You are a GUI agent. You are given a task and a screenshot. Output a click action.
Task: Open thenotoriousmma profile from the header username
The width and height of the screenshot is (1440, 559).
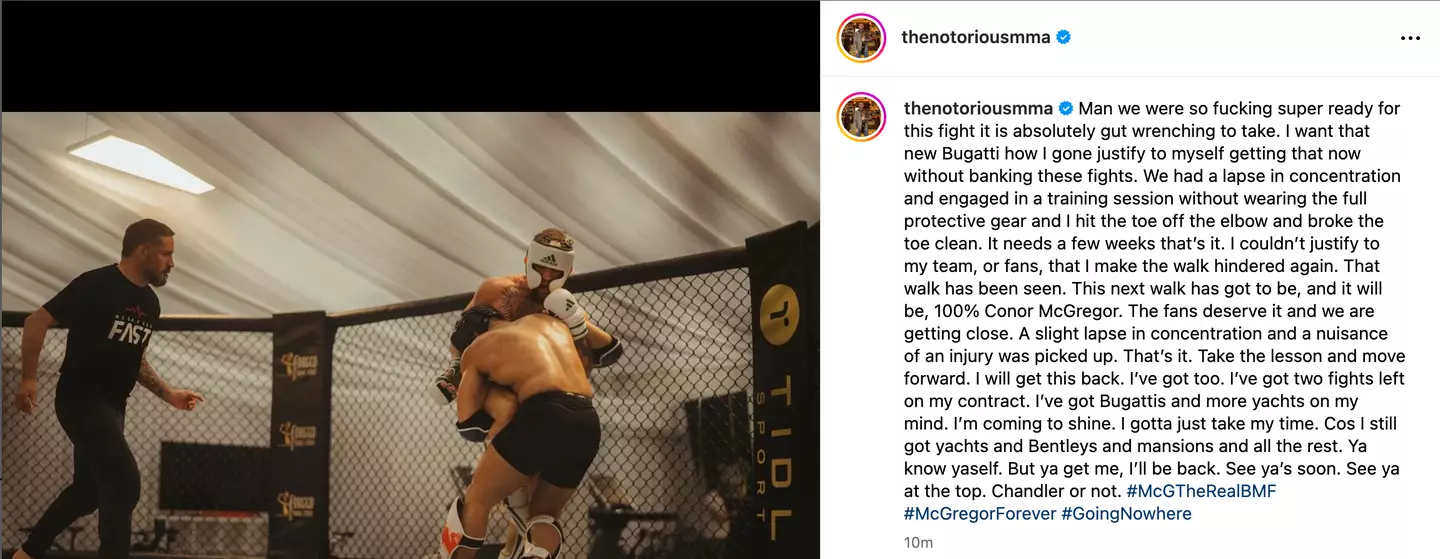coord(975,37)
